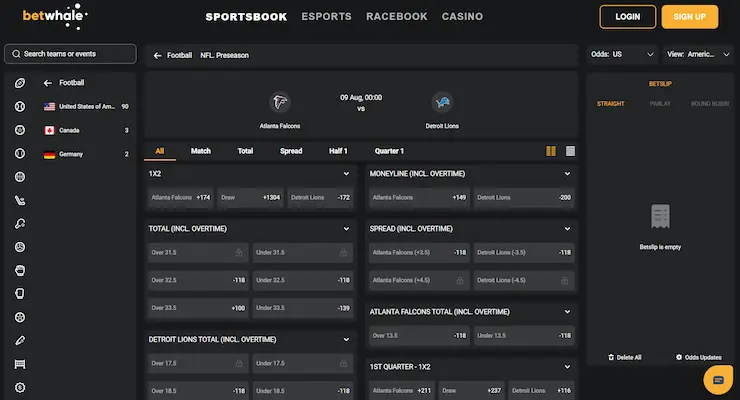Select the Straight betslip tab
The height and width of the screenshot is (400, 740).
click(x=611, y=104)
